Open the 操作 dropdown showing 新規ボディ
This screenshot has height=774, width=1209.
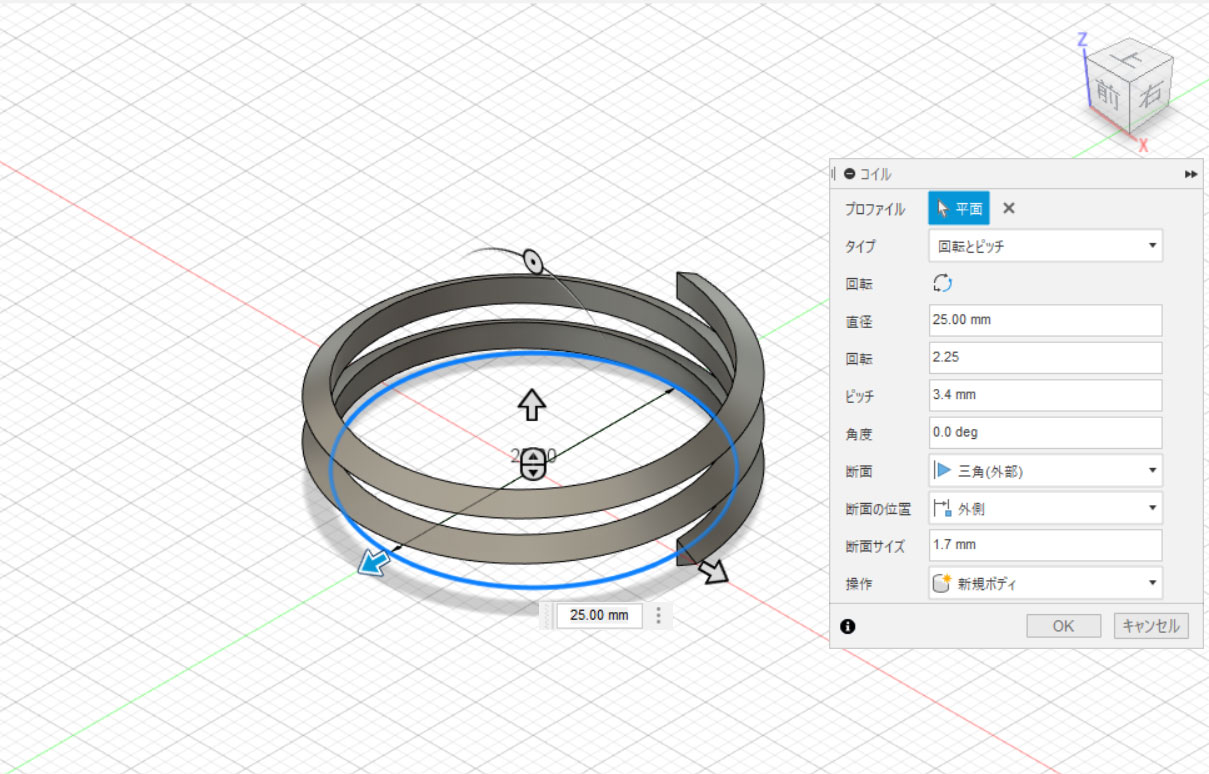point(1046,583)
